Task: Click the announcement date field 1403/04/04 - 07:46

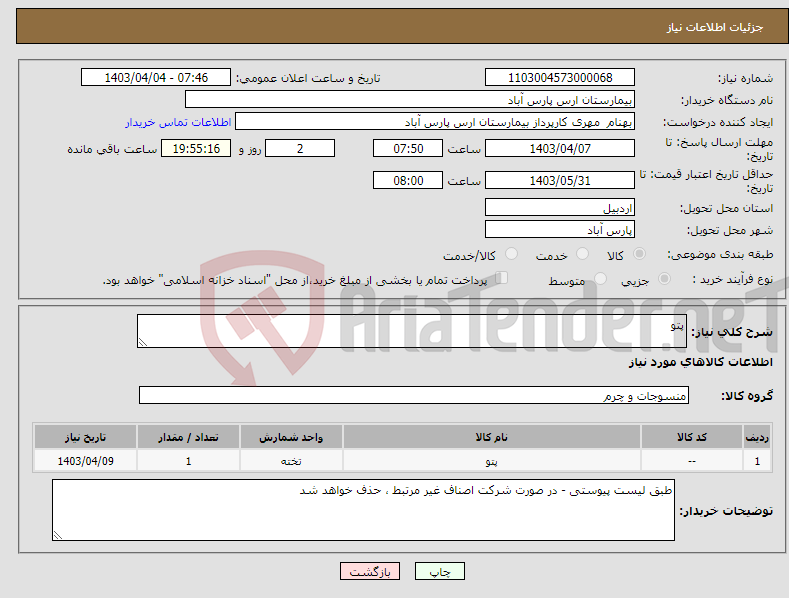Action: (x=156, y=78)
